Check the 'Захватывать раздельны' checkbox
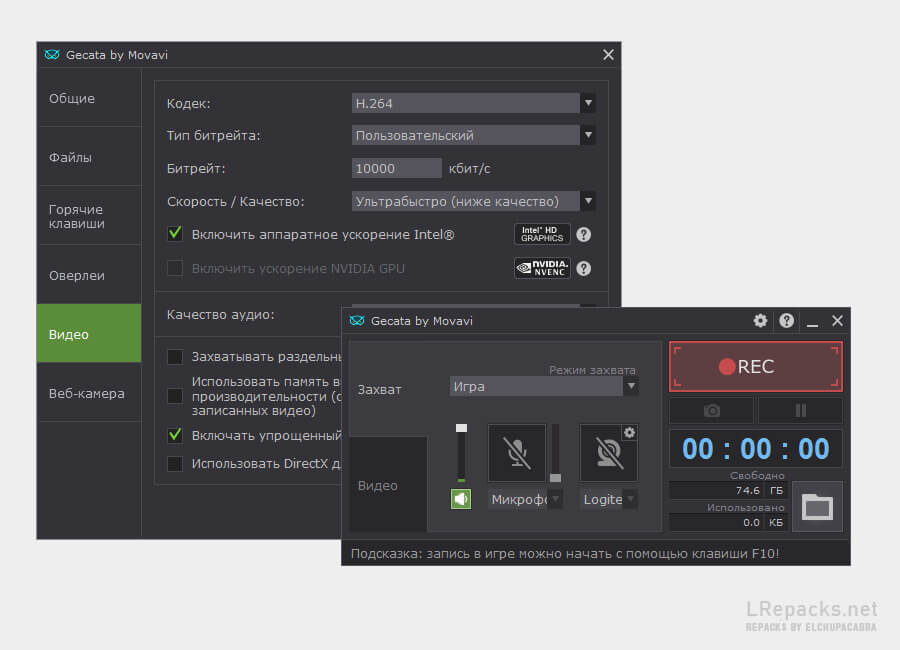The height and width of the screenshot is (650, 900). tap(175, 357)
